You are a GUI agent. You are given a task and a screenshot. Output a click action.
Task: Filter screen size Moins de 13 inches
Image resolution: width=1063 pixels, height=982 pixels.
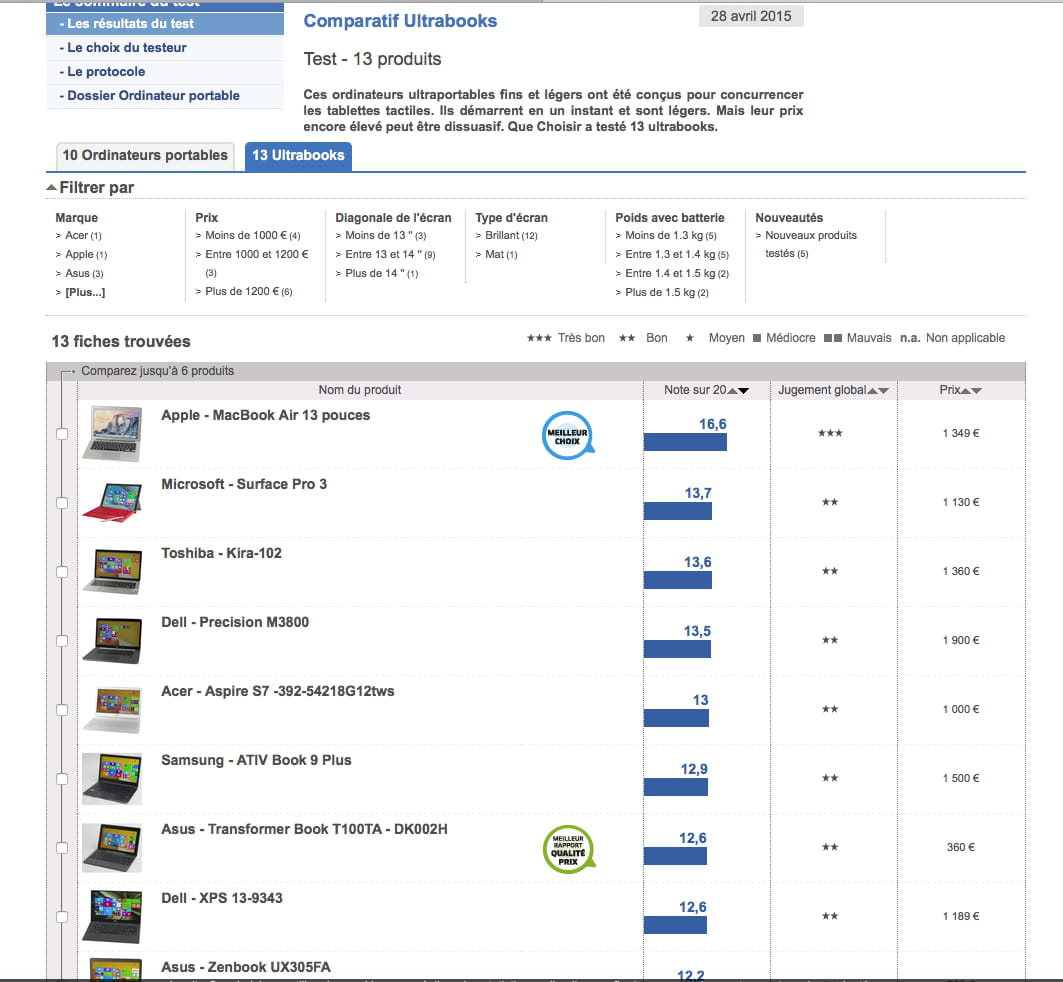[x=385, y=236]
